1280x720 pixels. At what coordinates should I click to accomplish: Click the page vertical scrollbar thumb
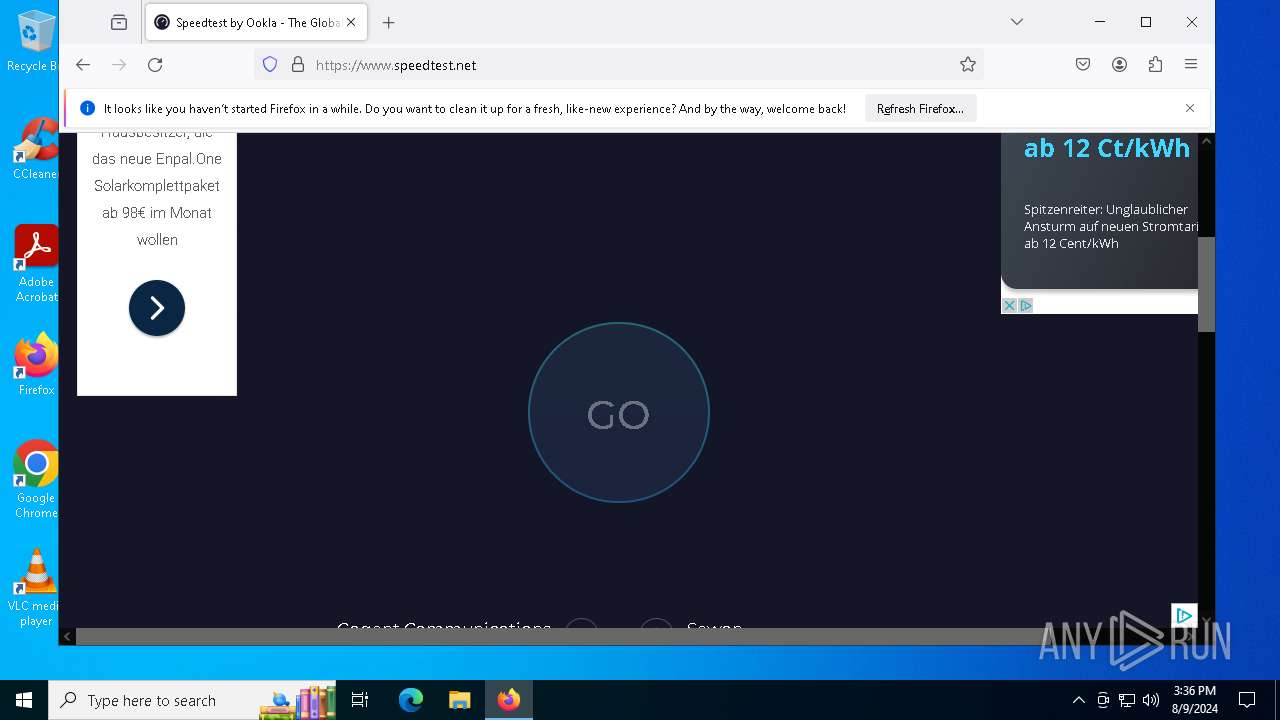[x=1206, y=284]
